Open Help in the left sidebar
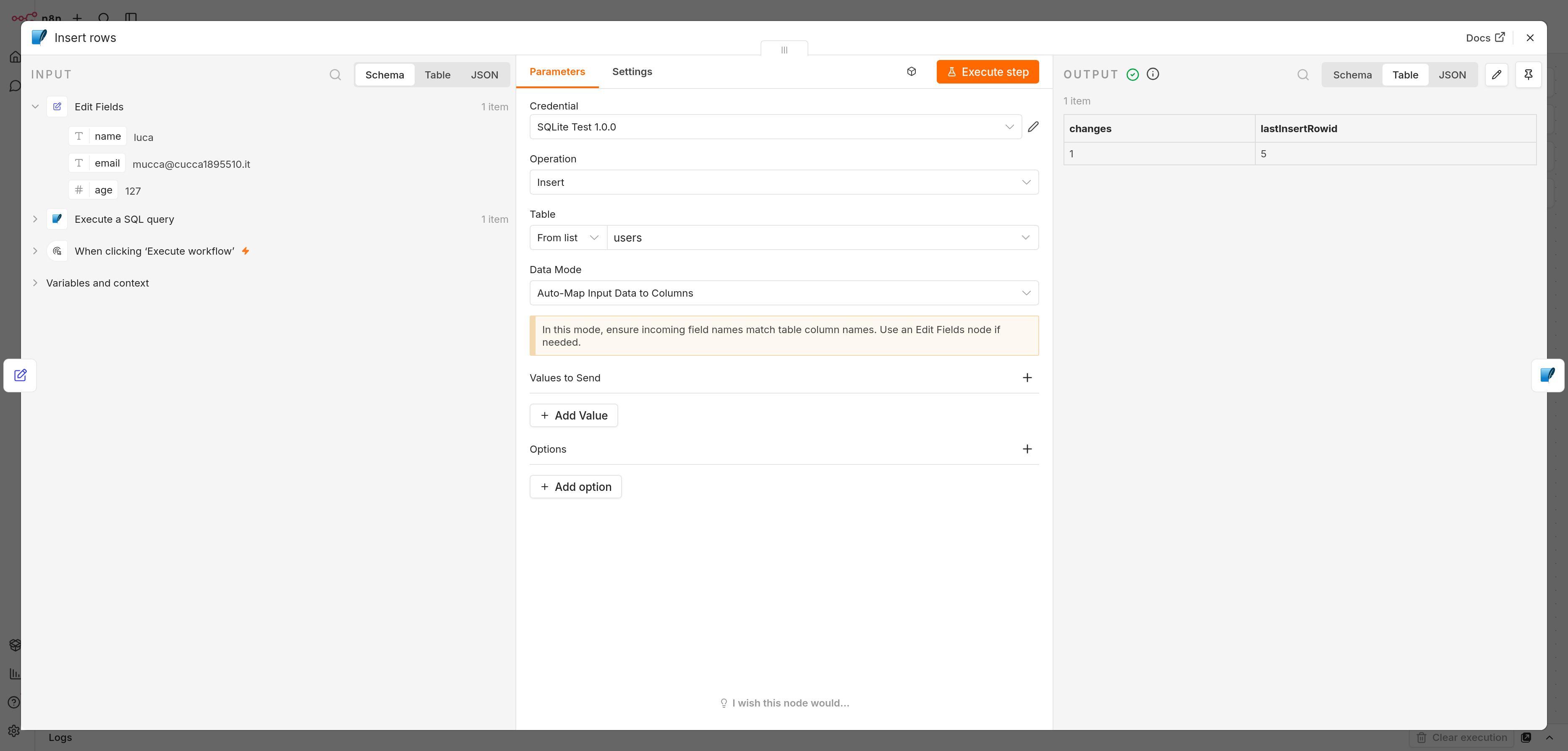The height and width of the screenshot is (751, 1568). click(14, 702)
